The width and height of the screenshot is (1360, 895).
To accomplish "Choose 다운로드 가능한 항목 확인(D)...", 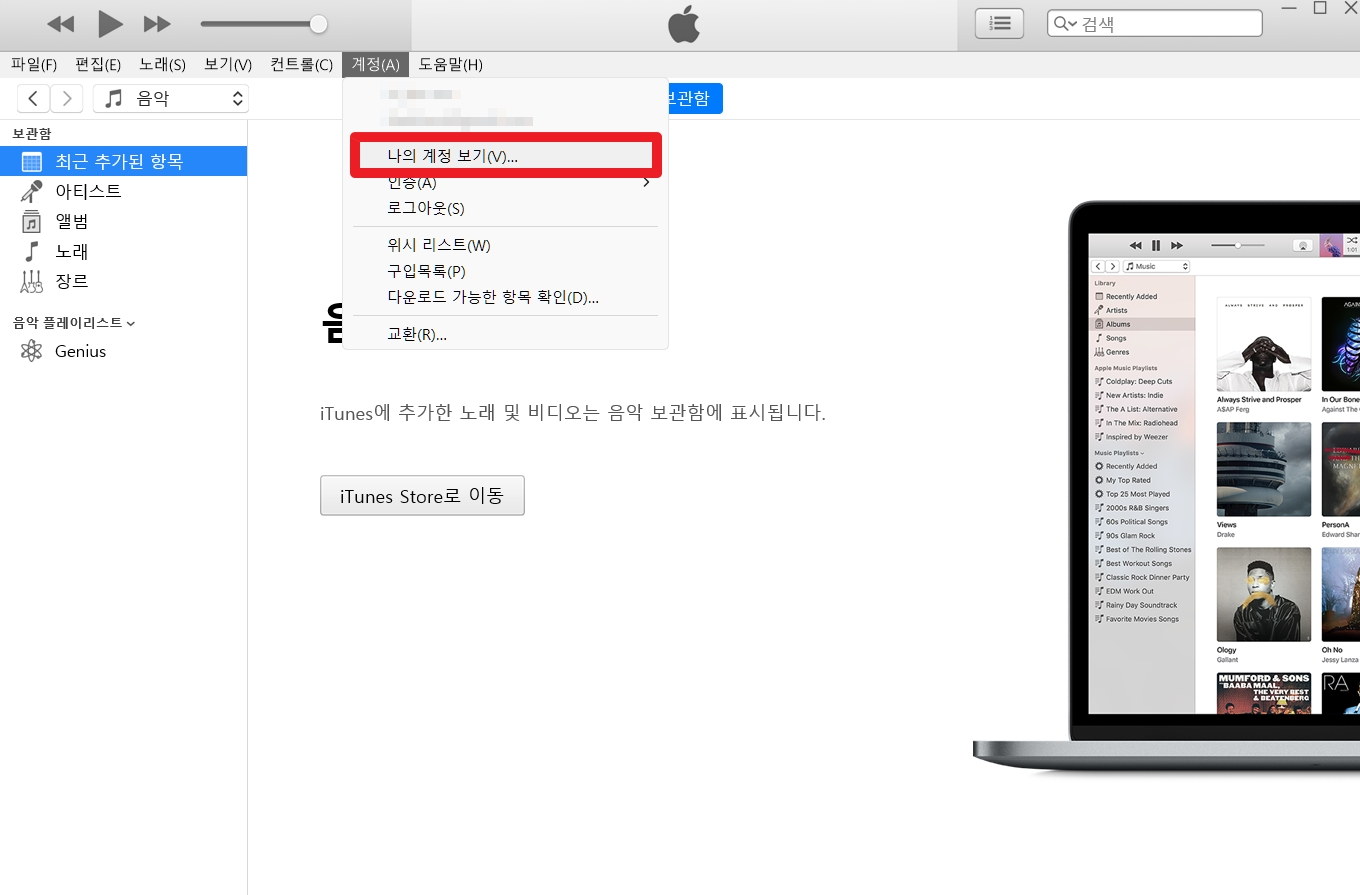I will 506,297.
